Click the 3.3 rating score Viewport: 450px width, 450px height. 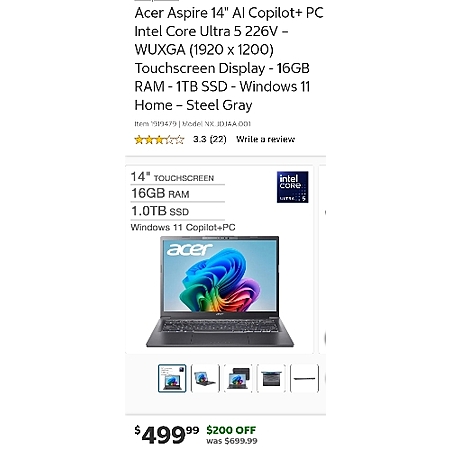click(199, 139)
